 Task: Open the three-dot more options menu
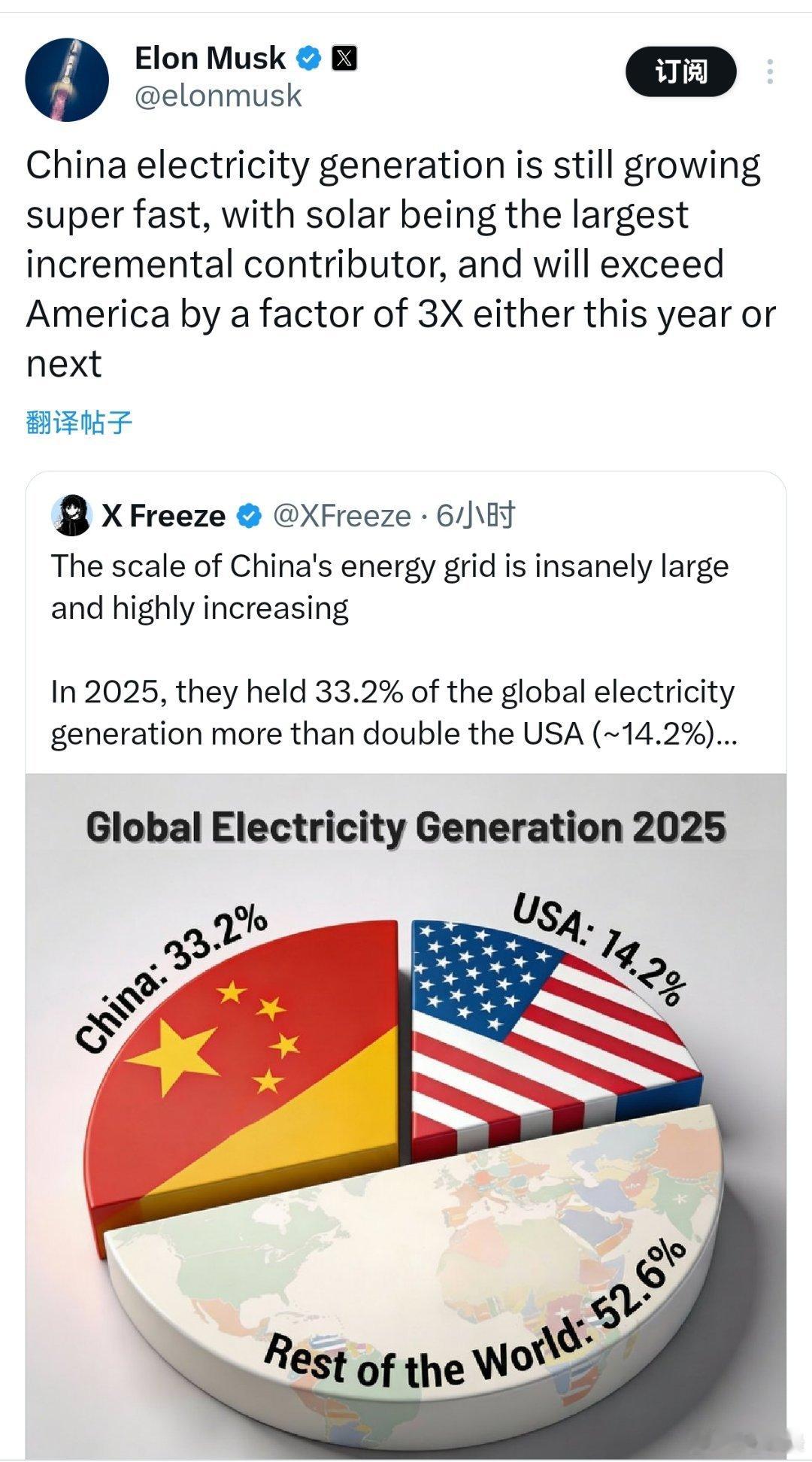tap(770, 70)
